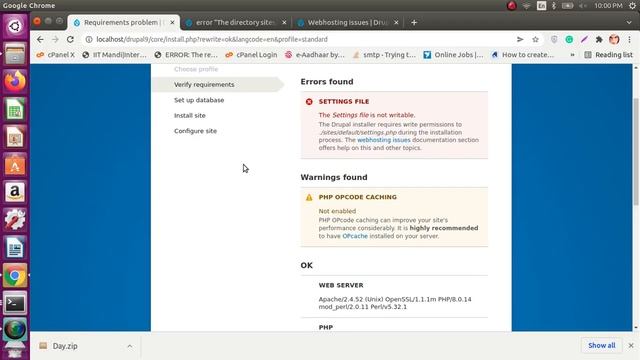Reload the Drupal install page
This screenshot has height=360, width=640.
click(x=70, y=39)
